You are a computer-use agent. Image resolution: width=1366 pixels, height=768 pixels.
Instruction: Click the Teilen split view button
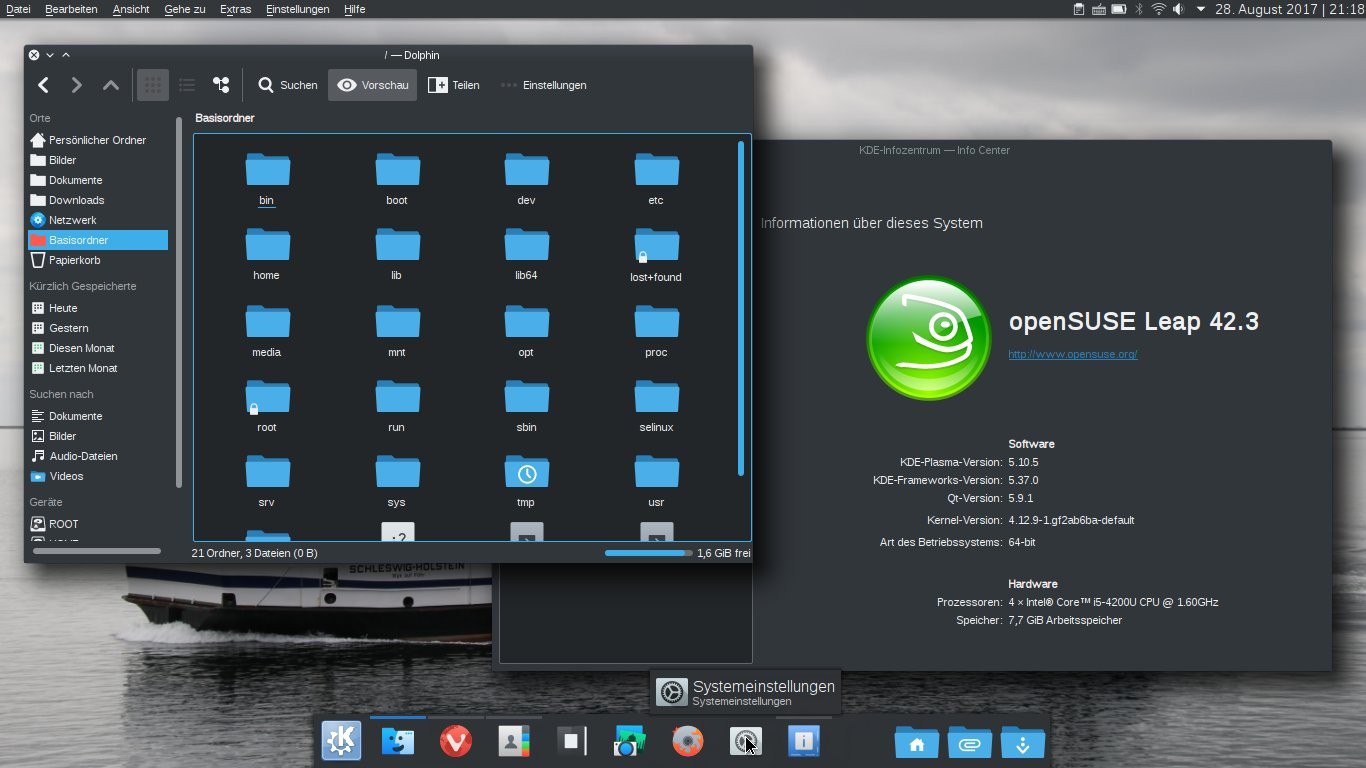tap(454, 85)
